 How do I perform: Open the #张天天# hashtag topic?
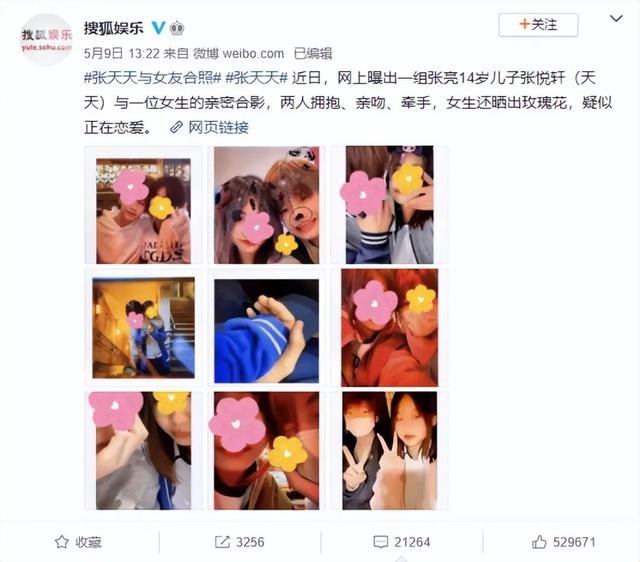257,78
